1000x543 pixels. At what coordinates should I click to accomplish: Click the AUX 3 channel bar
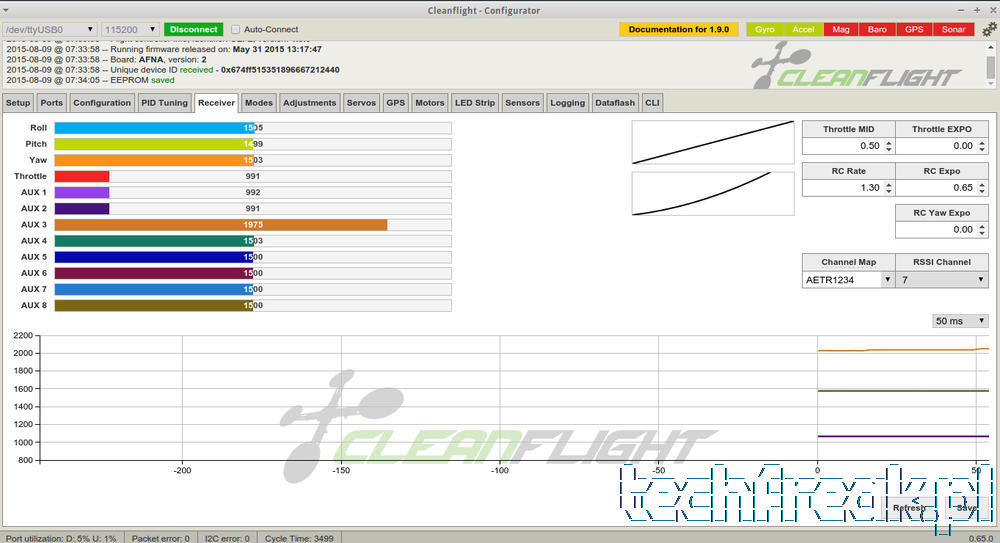[x=253, y=225]
